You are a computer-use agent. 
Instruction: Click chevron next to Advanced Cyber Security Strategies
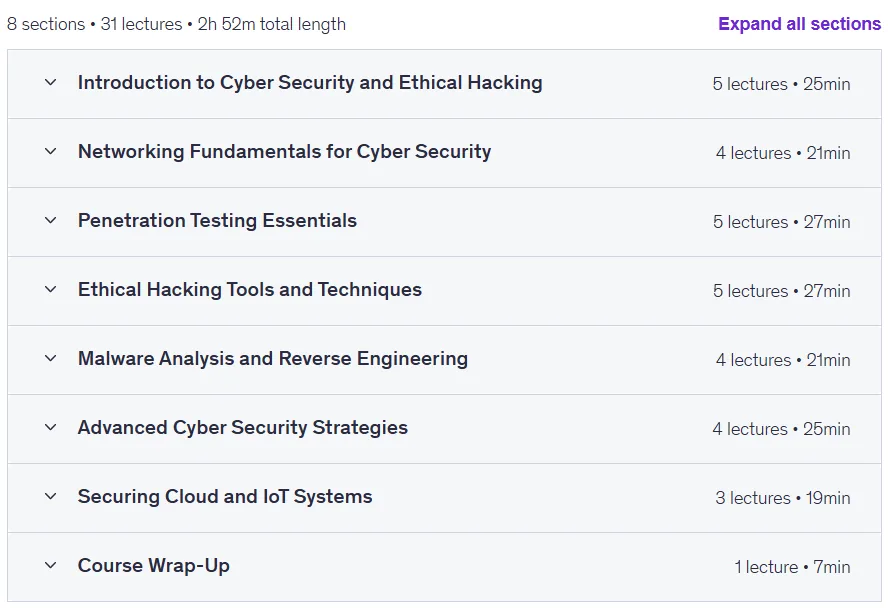pyautogui.click(x=50, y=428)
